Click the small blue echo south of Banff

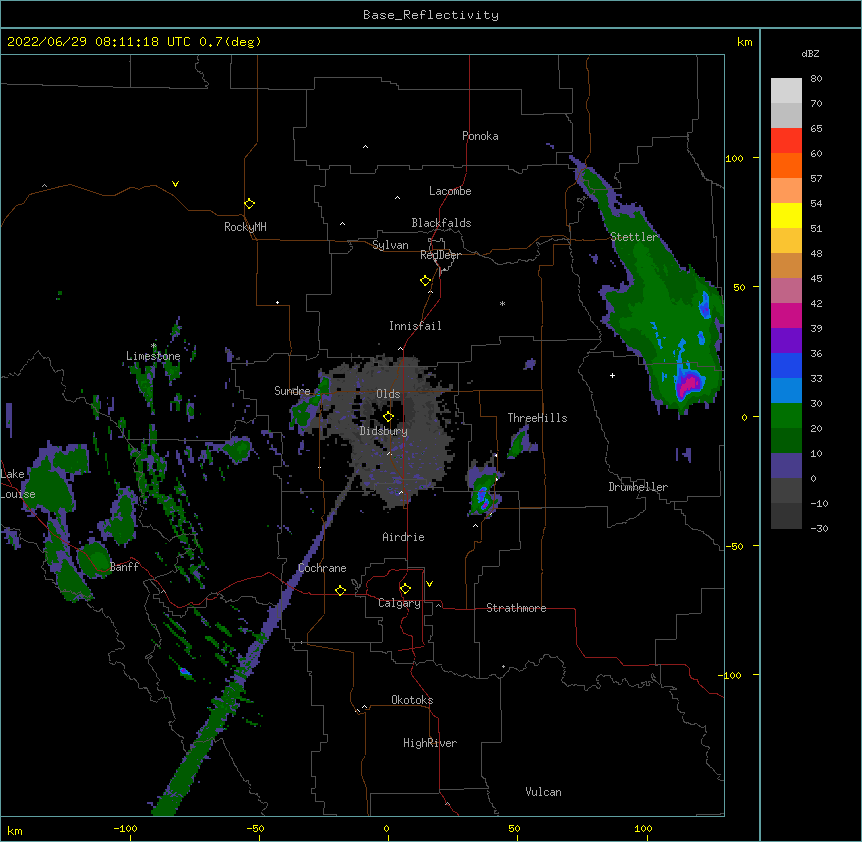coord(185,672)
